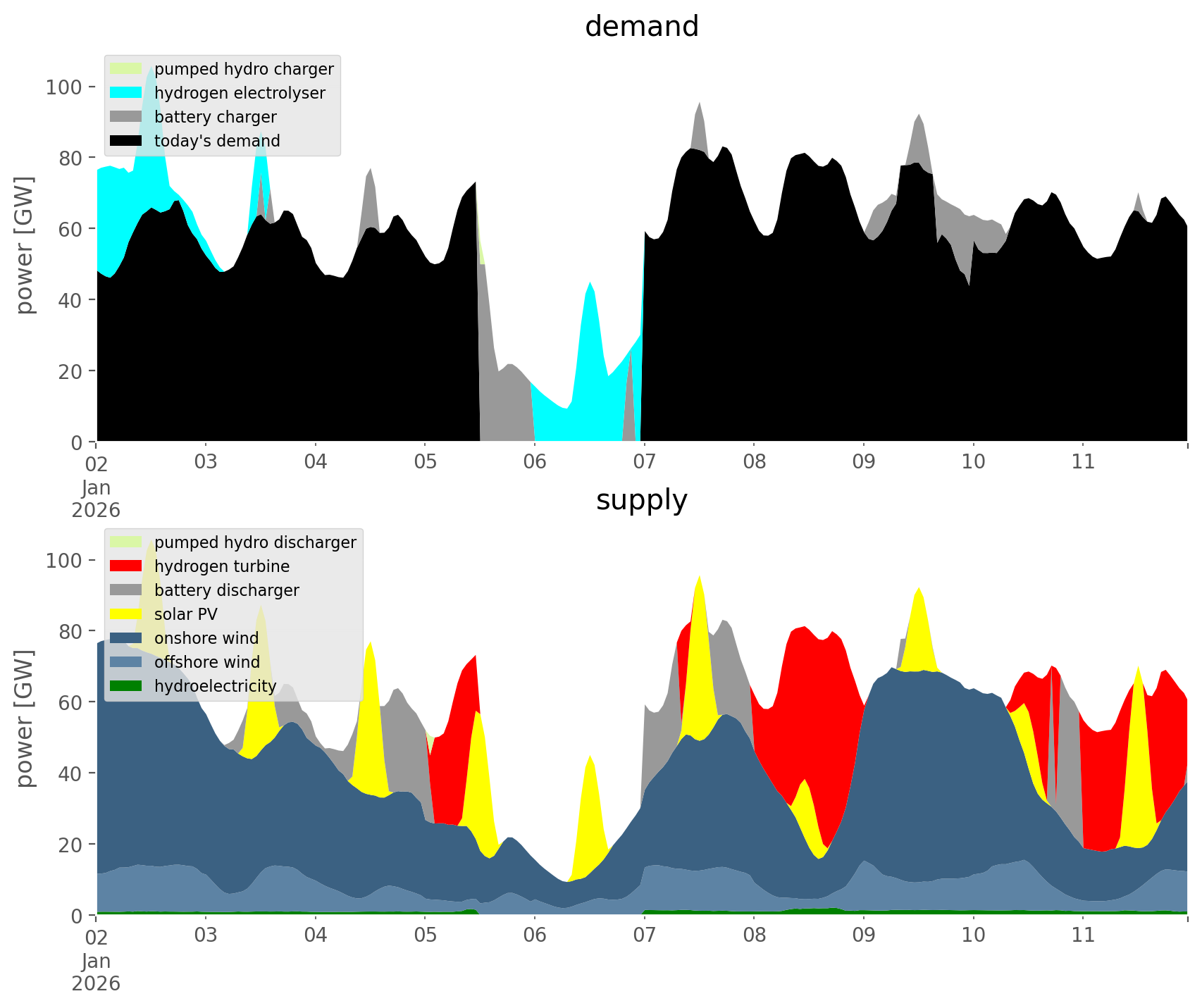
Task: Select the demand chart's "power [GW]" axis label
Action: point(25,245)
